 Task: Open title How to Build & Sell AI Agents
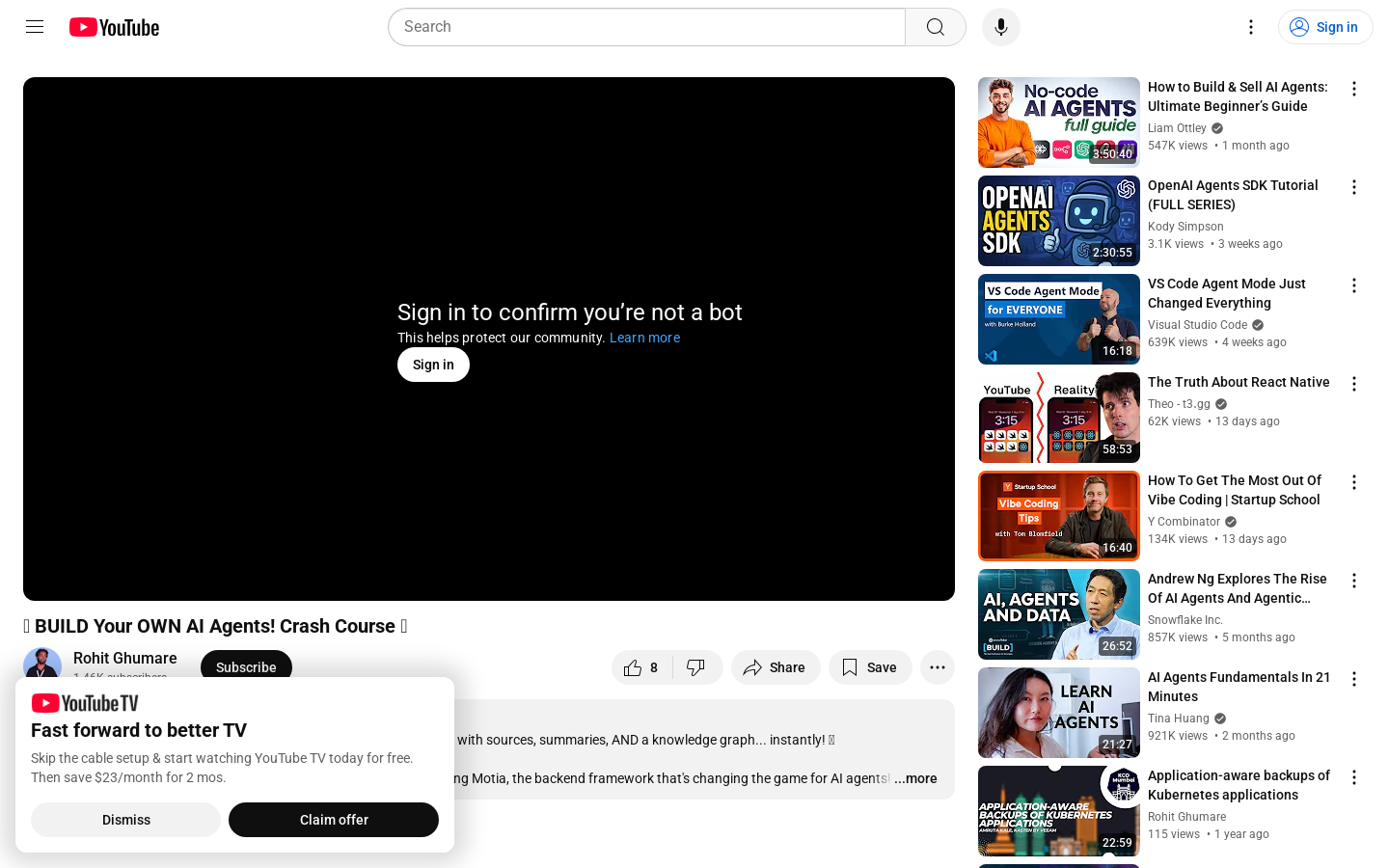1238,96
